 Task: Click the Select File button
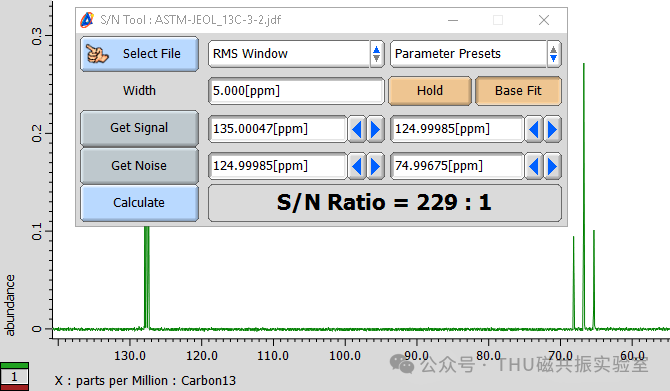139,54
